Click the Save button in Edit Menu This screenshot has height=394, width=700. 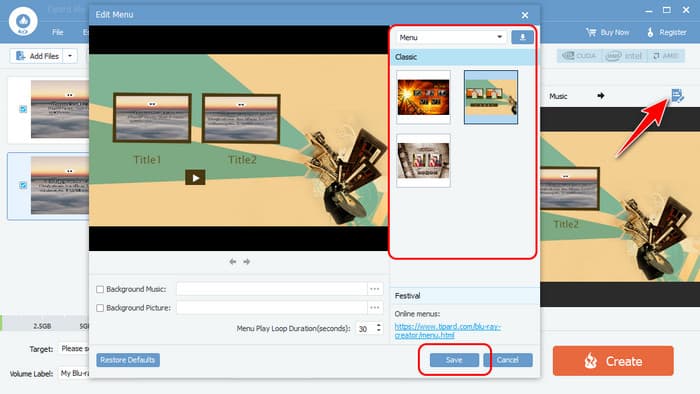click(x=454, y=360)
